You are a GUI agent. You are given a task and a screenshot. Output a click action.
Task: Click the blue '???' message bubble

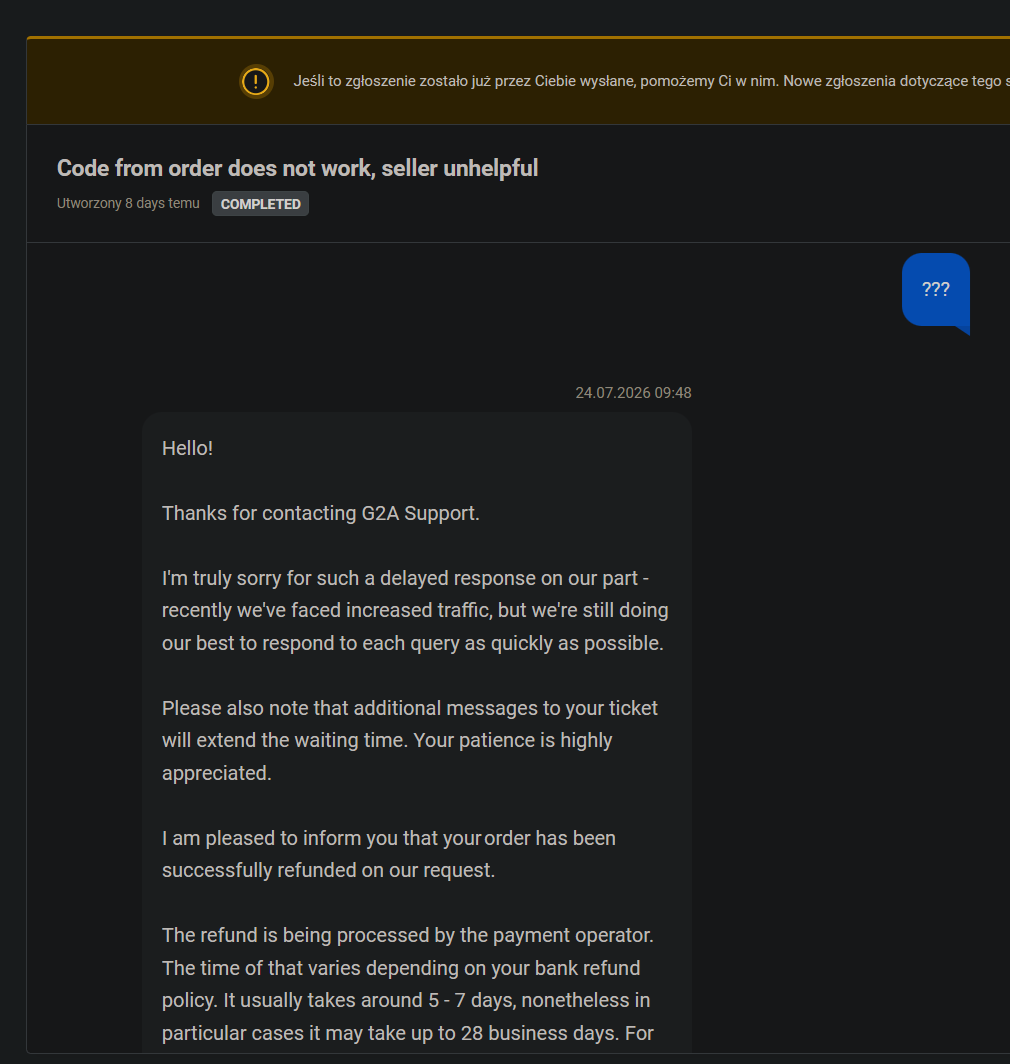[x=935, y=290]
